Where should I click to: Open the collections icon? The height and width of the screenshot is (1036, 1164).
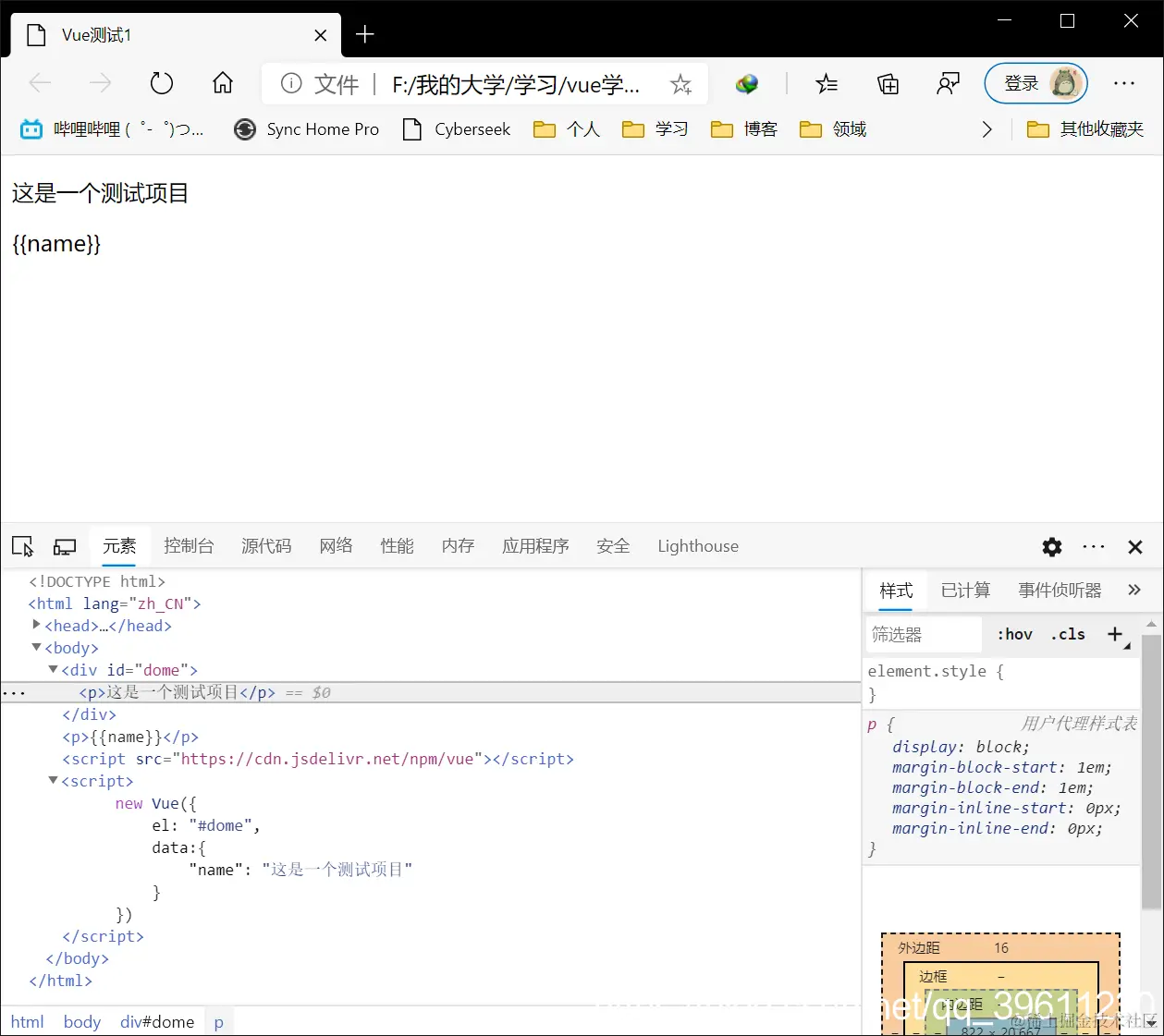tap(888, 84)
